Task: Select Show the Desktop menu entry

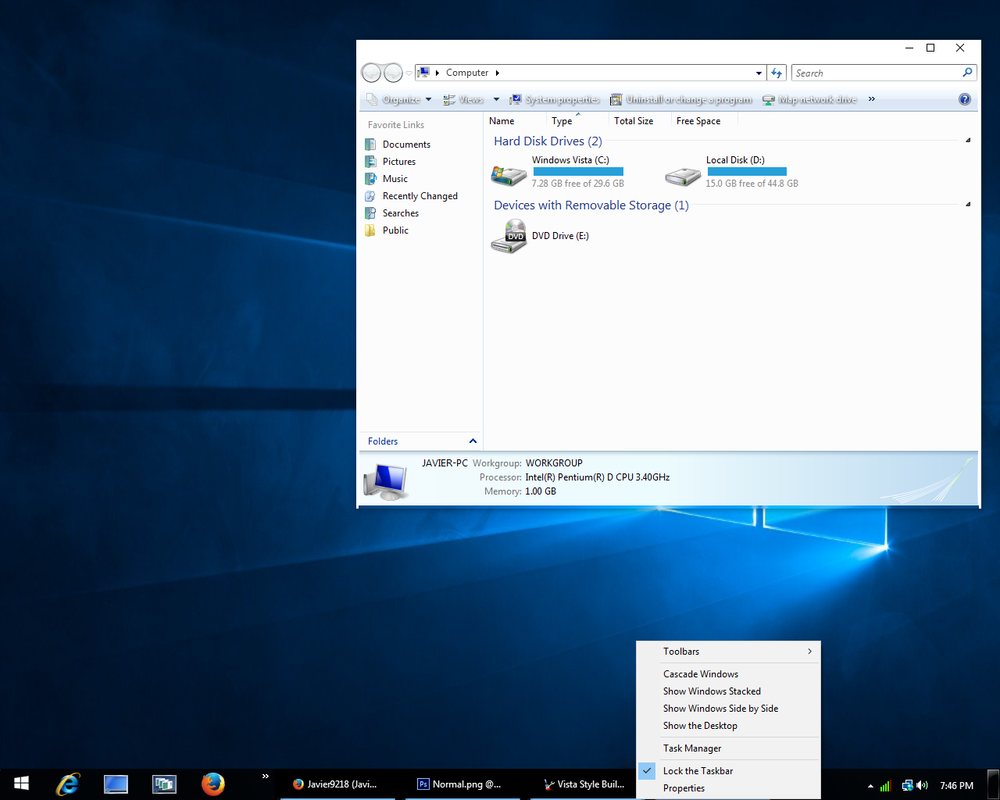Action: tap(700, 726)
